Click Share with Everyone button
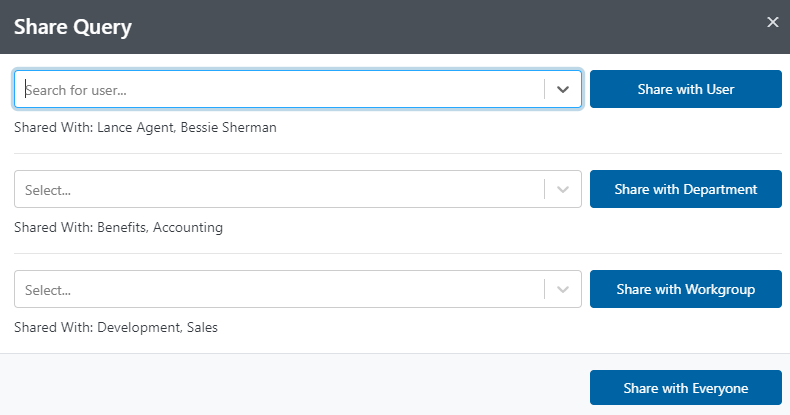This screenshot has height=415, width=790. 685,388
